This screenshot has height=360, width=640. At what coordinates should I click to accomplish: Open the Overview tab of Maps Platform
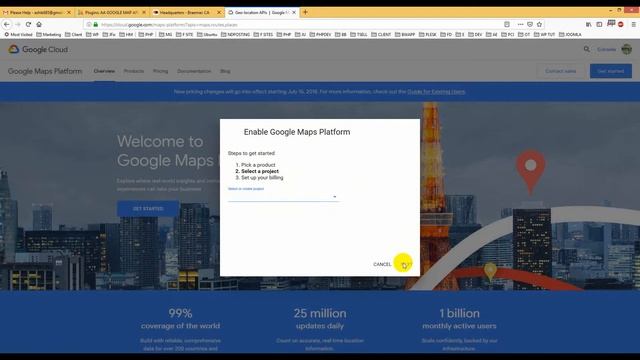(104, 71)
